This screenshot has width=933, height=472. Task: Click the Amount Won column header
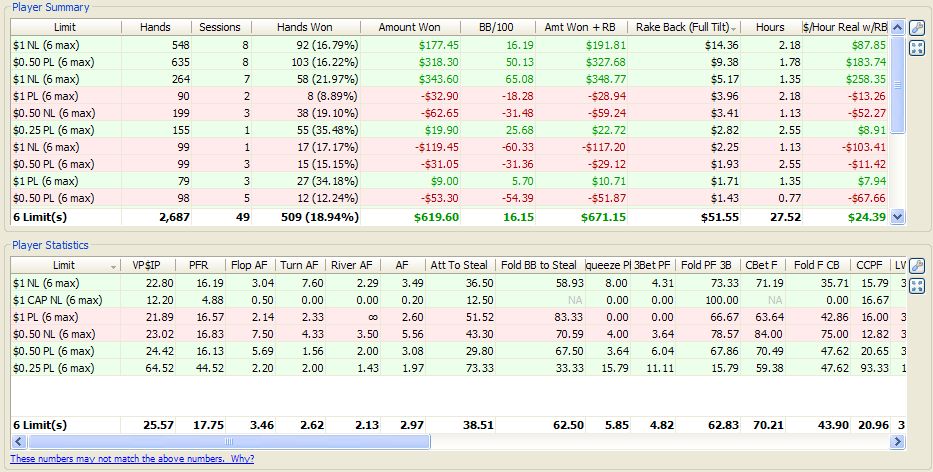410,27
